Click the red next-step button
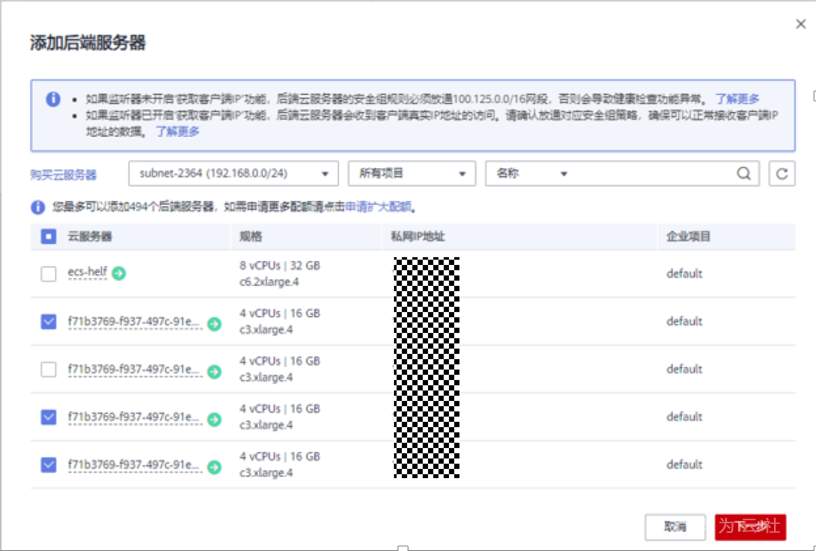816x551 pixels. 750,527
